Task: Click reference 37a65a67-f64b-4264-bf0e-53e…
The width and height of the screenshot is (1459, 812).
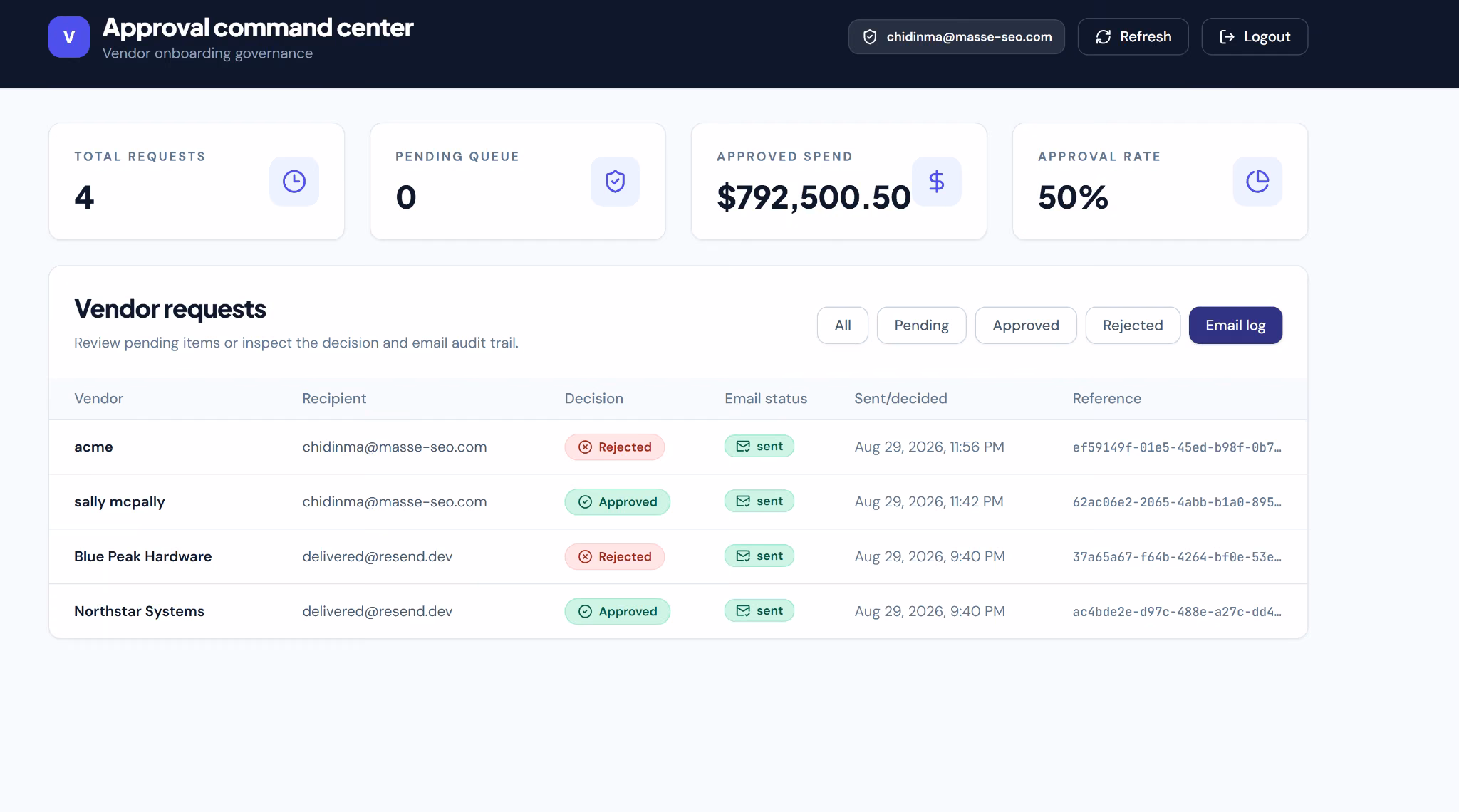Action: pyautogui.click(x=1177, y=557)
